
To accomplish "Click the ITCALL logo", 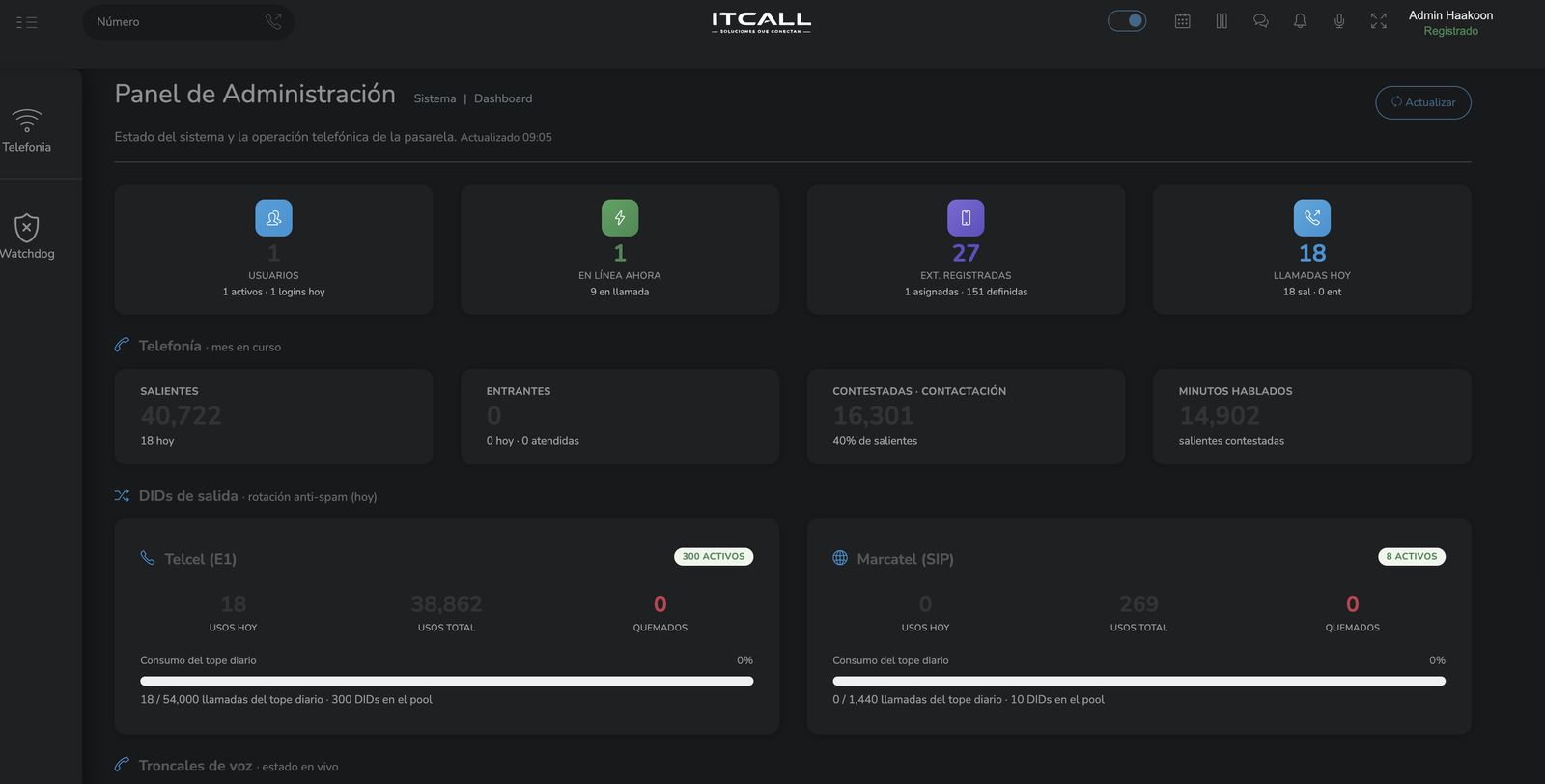I will 761,22.
